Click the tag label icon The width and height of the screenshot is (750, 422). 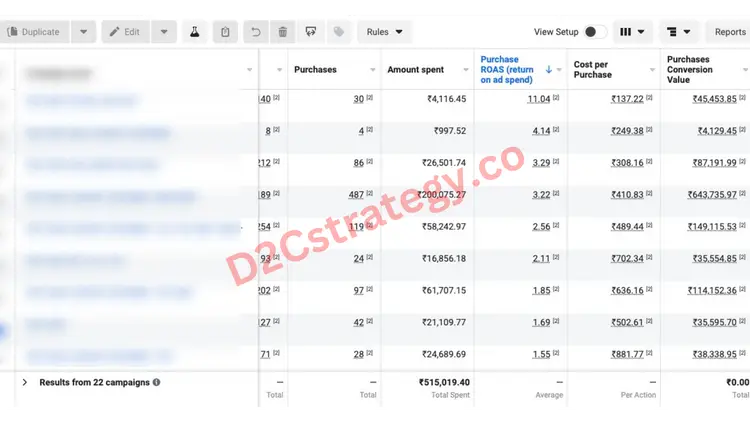(339, 32)
